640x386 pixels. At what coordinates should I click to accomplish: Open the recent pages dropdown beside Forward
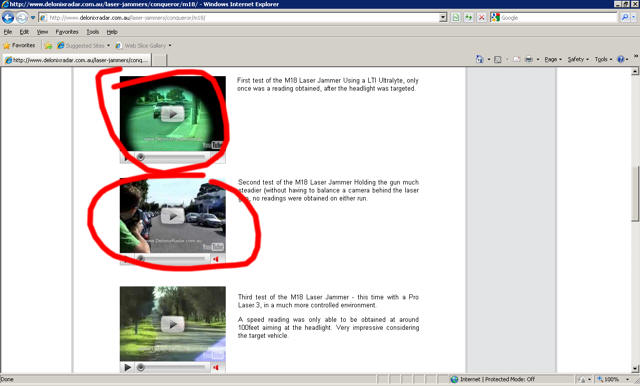coord(33,18)
